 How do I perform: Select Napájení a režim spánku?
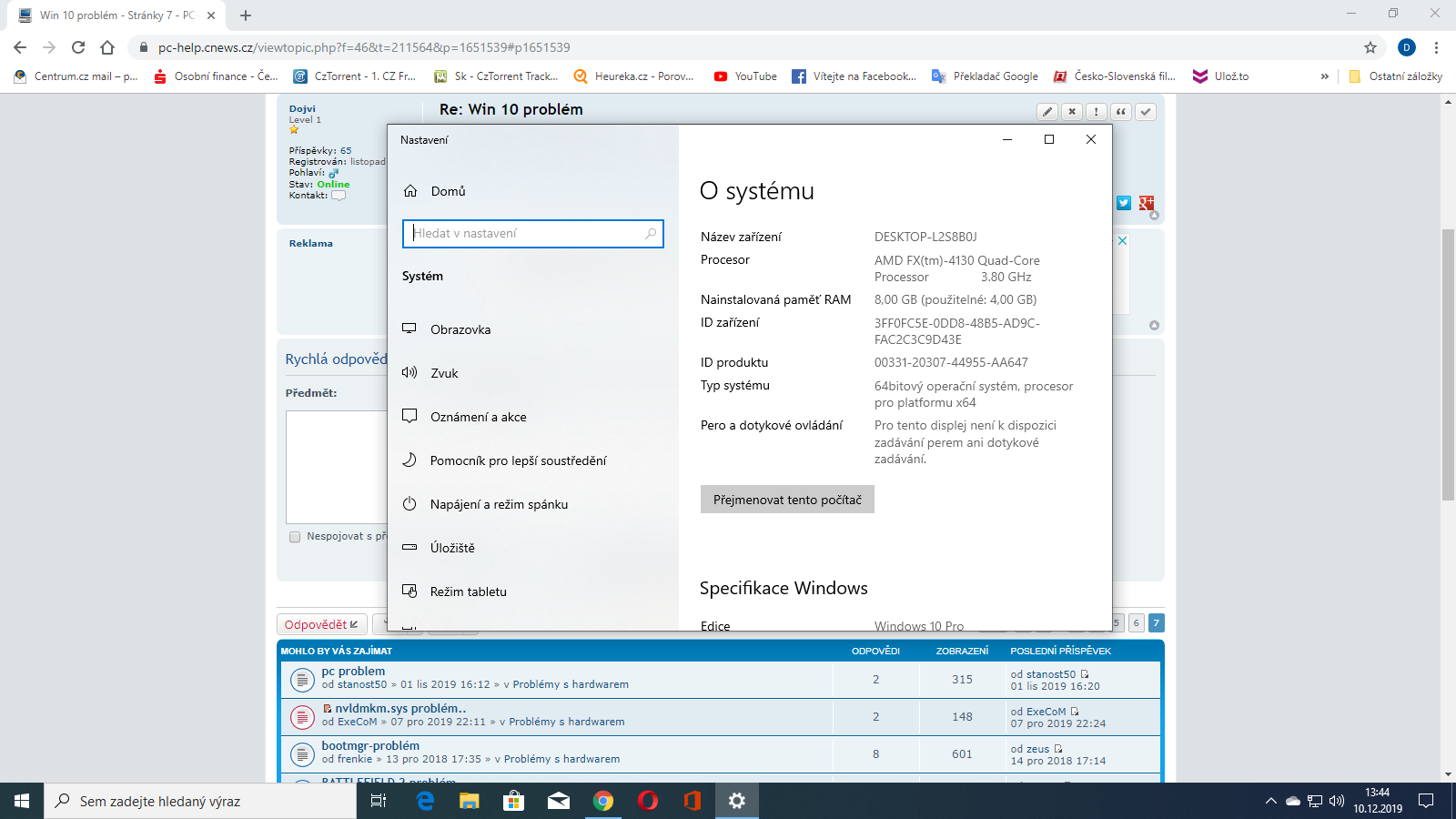point(499,504)
